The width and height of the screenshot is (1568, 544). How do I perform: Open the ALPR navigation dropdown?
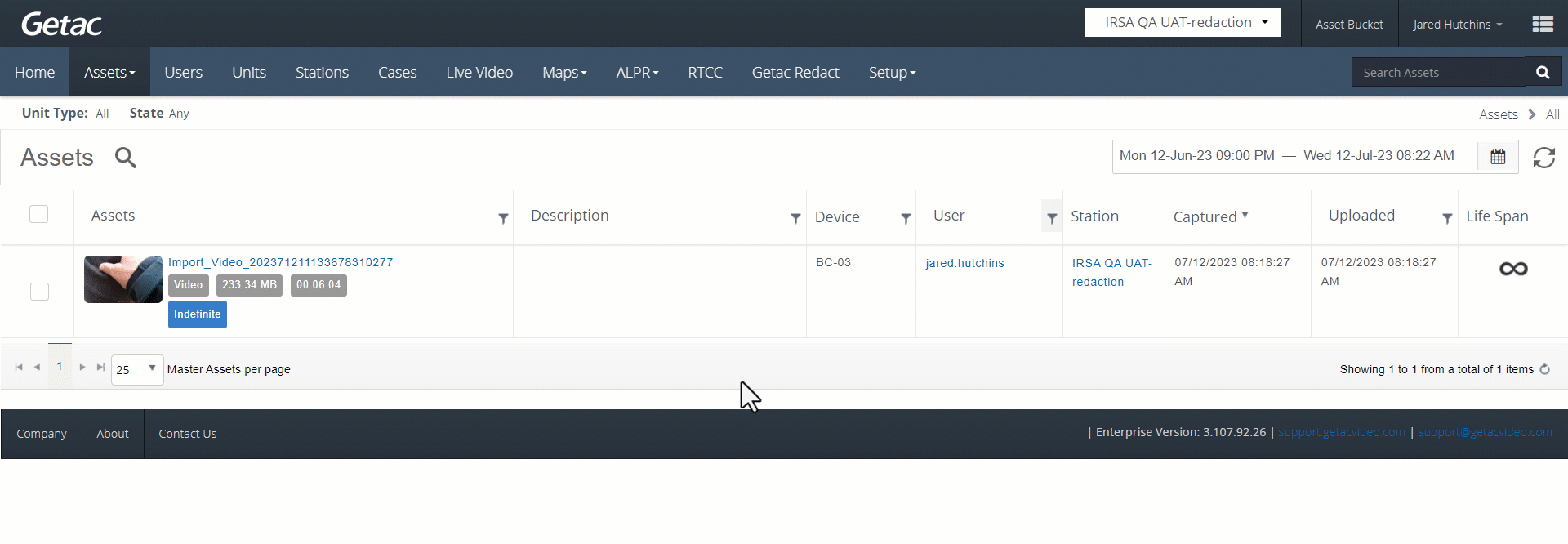click(x=637, y=72)
